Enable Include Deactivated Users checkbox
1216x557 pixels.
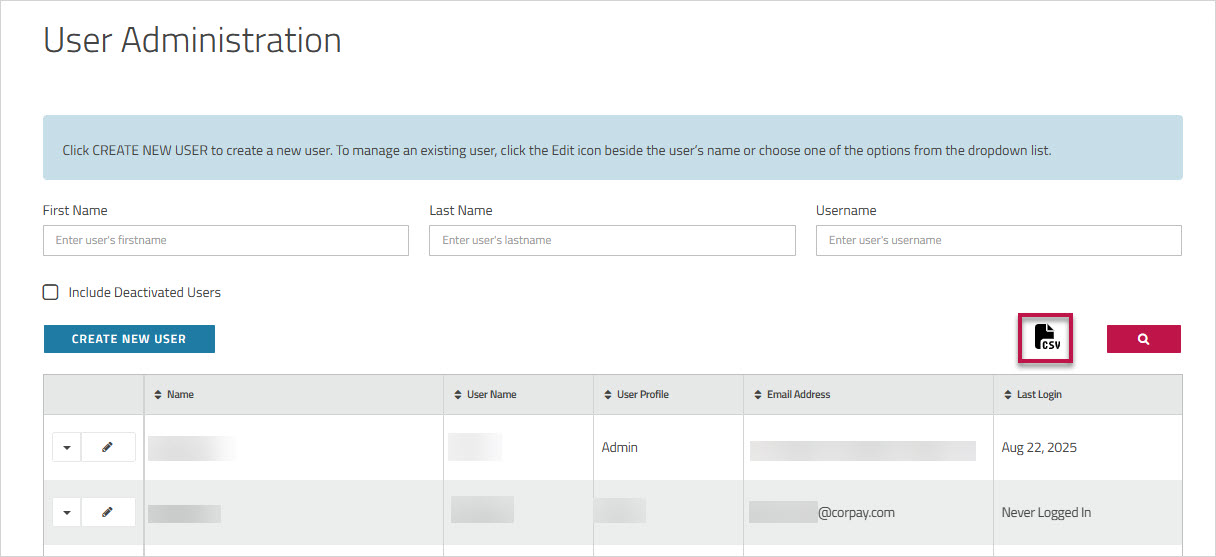[x=51, y=293]
